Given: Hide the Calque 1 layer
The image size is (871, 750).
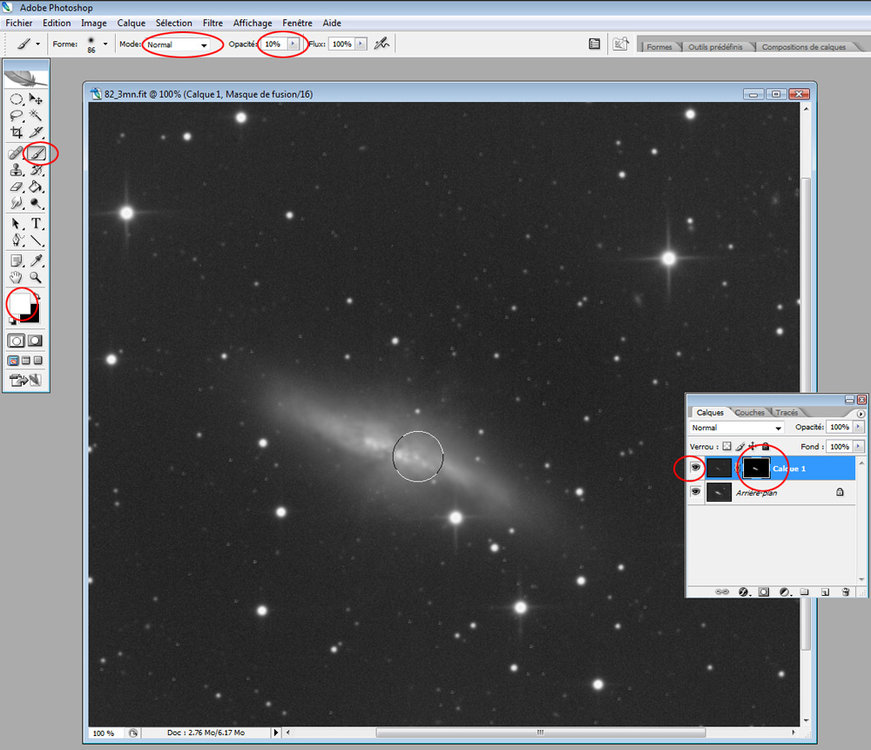Looking at the screenshot, I should [x=695, y=468].
